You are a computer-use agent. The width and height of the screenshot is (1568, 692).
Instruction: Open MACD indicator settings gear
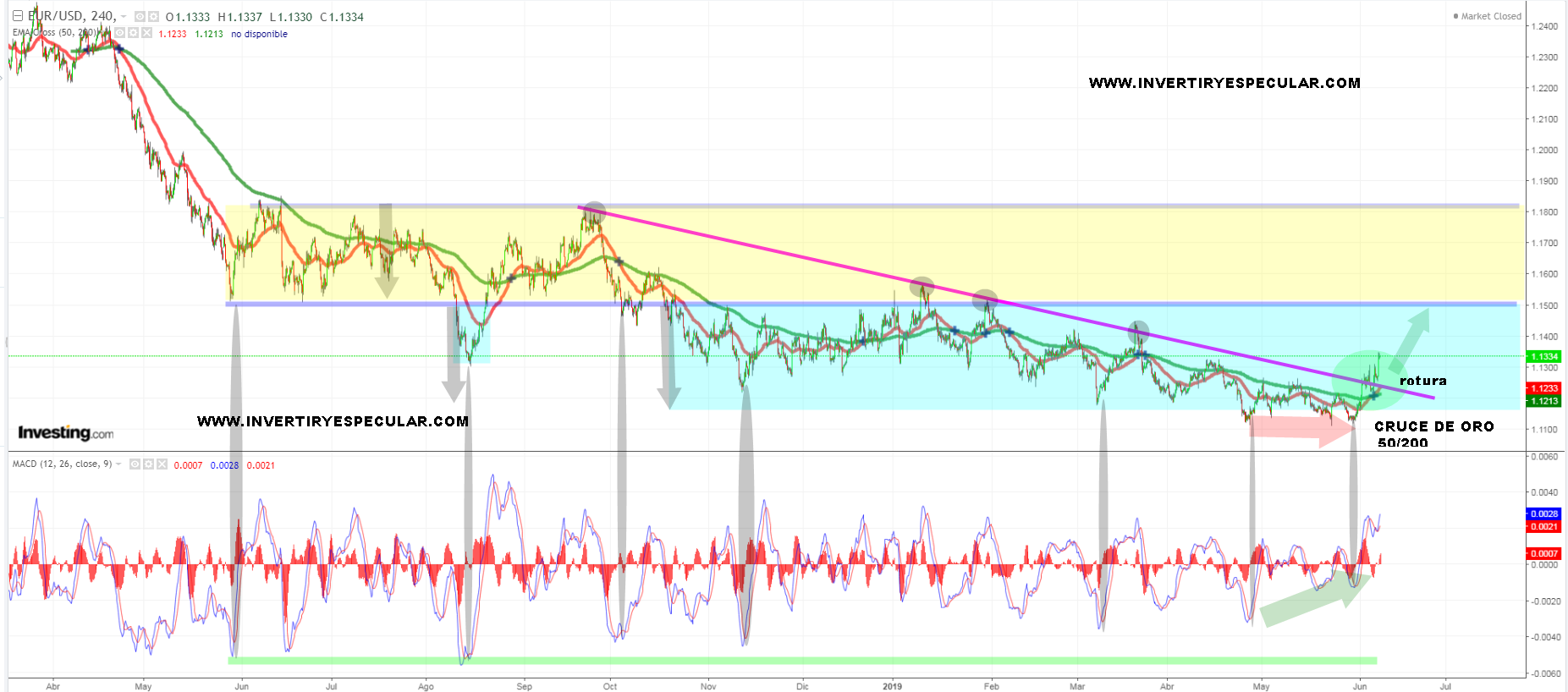pos(148,464)
